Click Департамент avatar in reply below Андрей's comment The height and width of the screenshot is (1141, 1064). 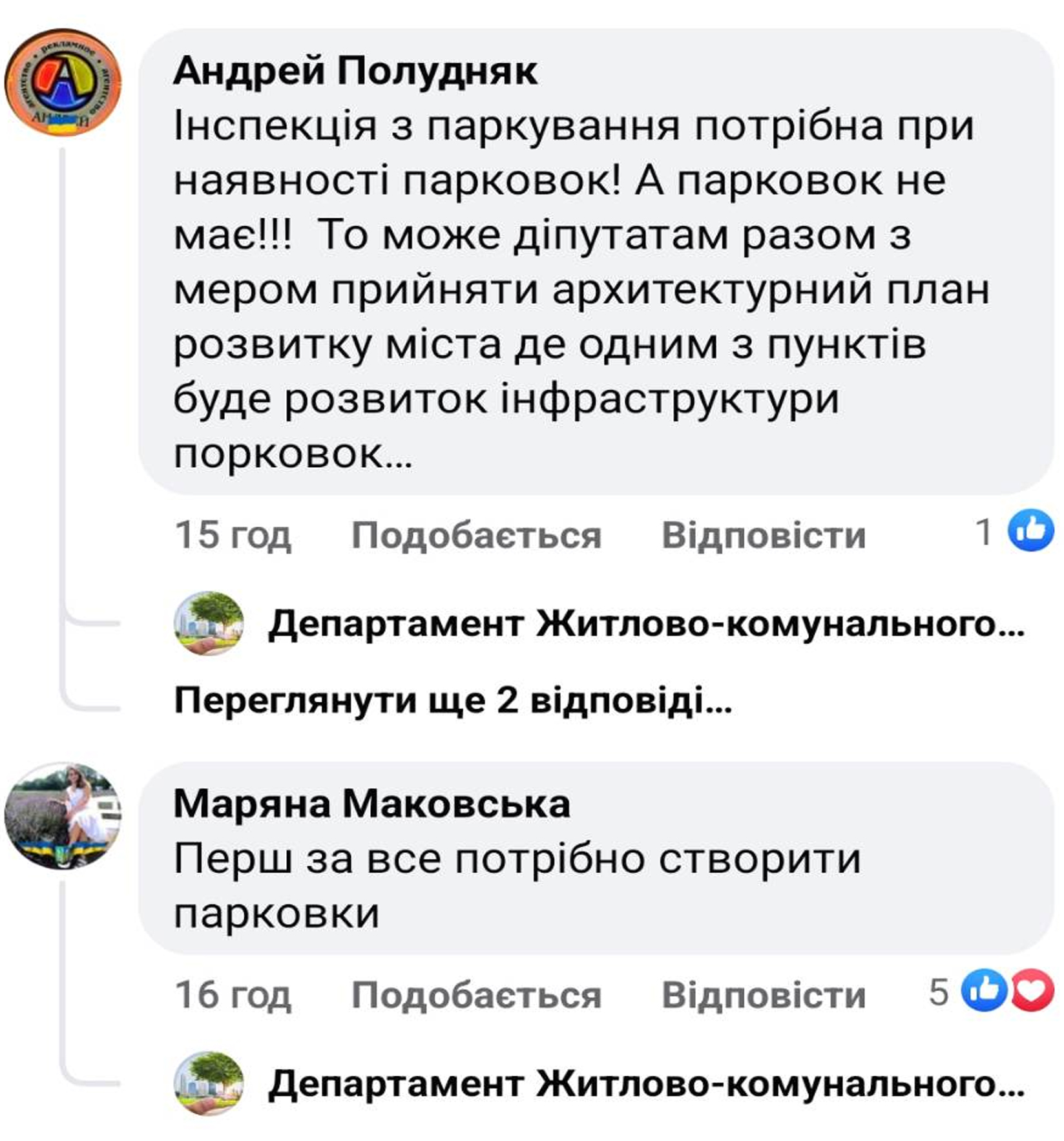pos(209,623)
